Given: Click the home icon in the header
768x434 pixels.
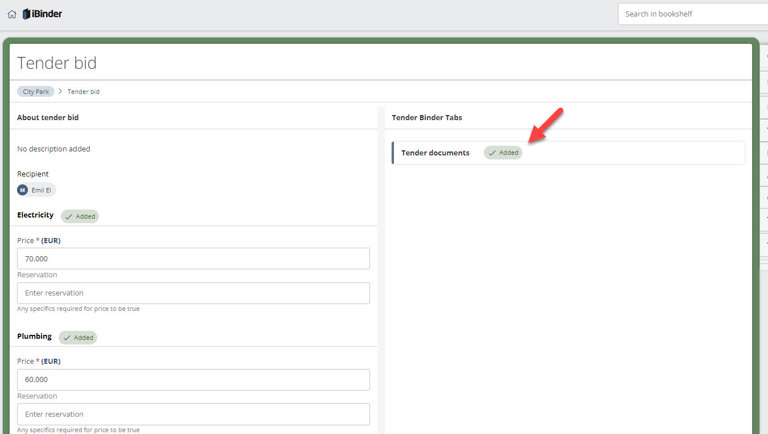Looking at the screenshot, I should pos(12,14).
